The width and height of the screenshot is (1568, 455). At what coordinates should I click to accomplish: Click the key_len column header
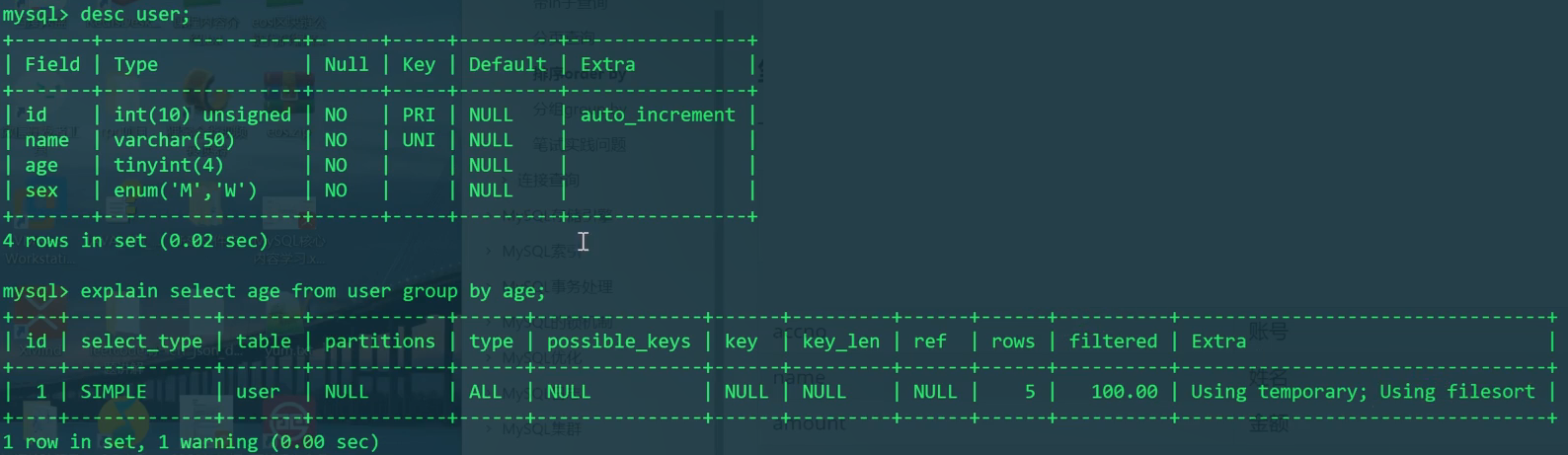coord(840,341)
